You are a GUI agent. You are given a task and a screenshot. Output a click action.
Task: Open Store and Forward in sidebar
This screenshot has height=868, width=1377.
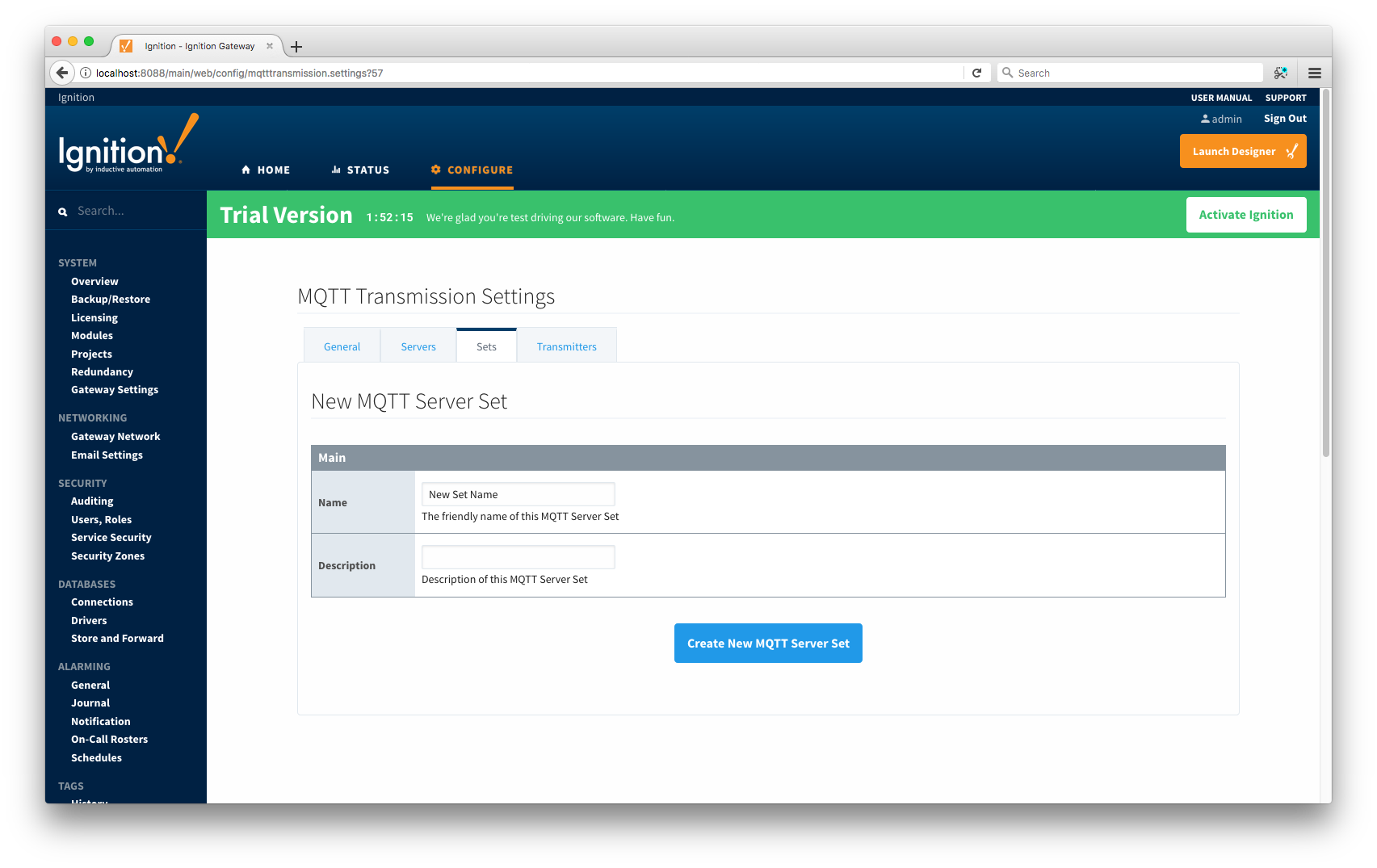pos(117,638)
